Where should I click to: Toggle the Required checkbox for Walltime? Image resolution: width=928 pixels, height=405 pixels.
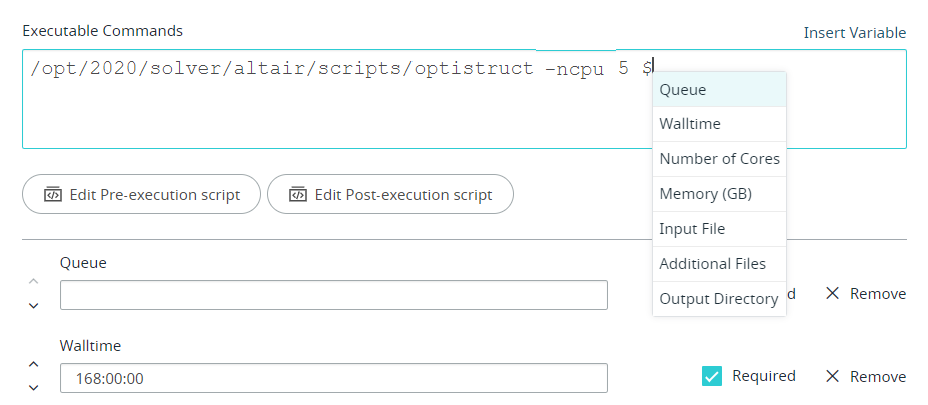pos(712,376)
